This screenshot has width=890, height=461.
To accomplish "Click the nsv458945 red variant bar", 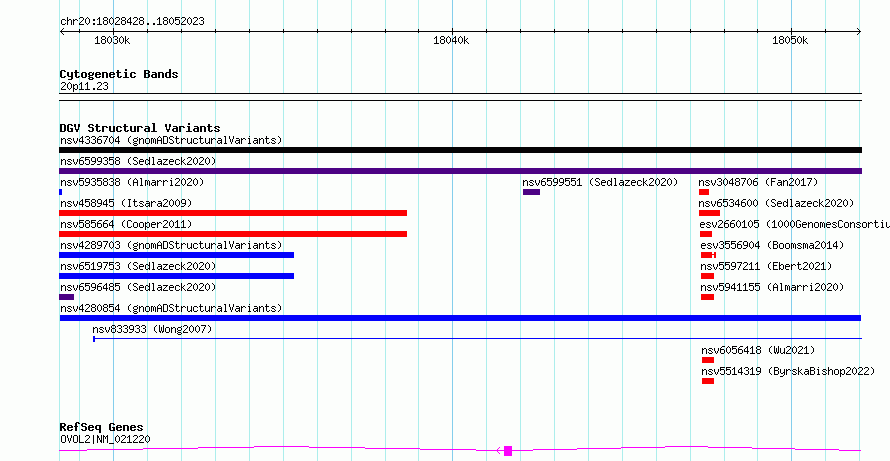I will click(x=233, y=213).
